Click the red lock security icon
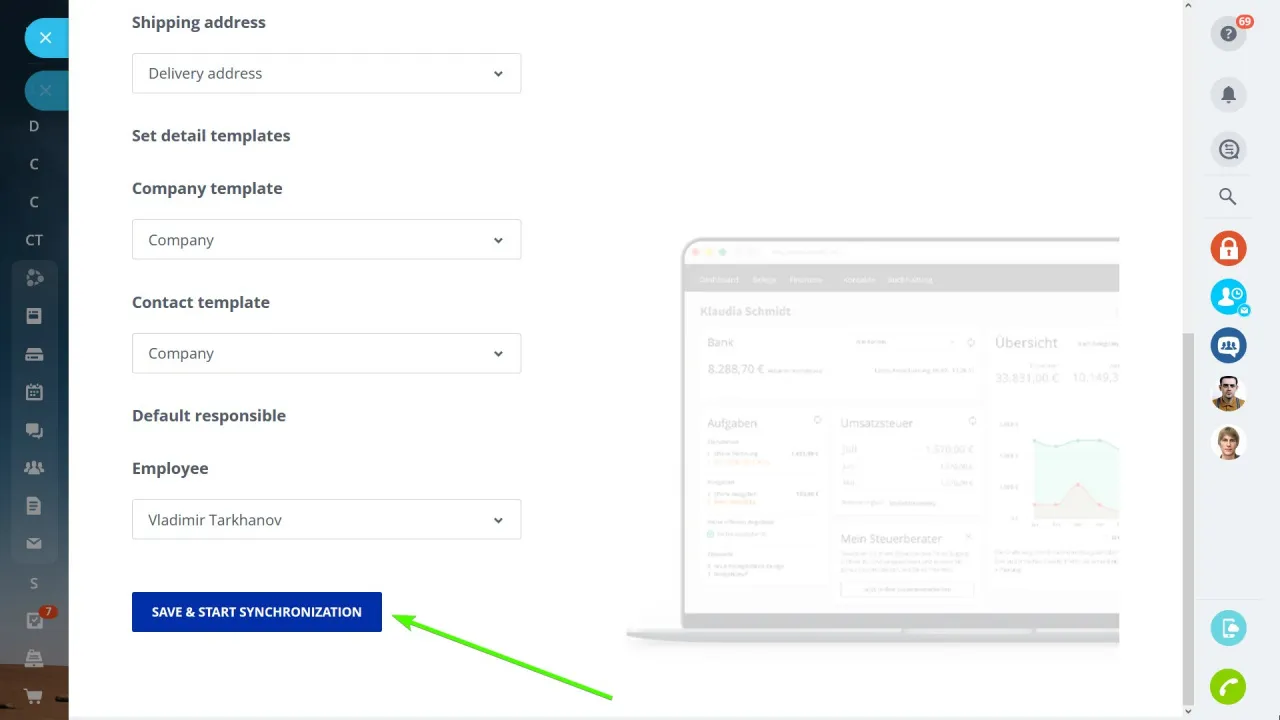1280x720 pixels. 1228,248
